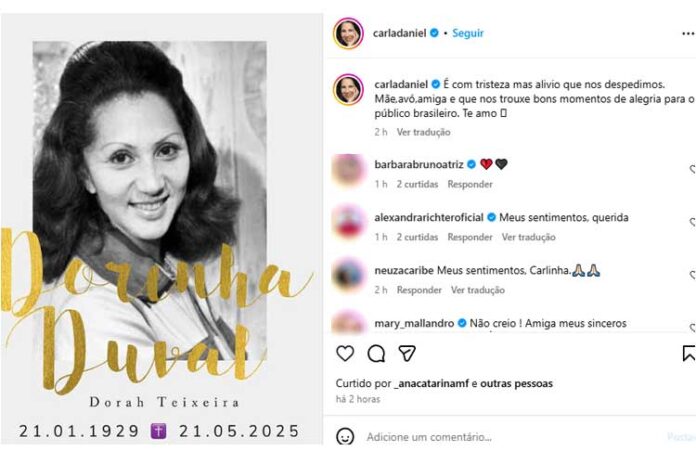Like barbarabrunoatriz's comment with small heart
696x464 pixels.
point(693,169)
